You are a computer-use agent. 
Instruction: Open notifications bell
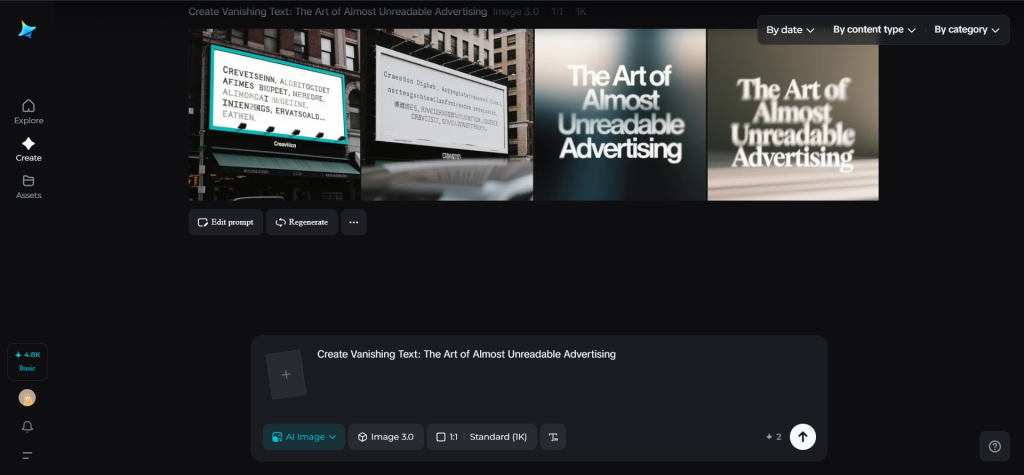click(x=27, y=427)
